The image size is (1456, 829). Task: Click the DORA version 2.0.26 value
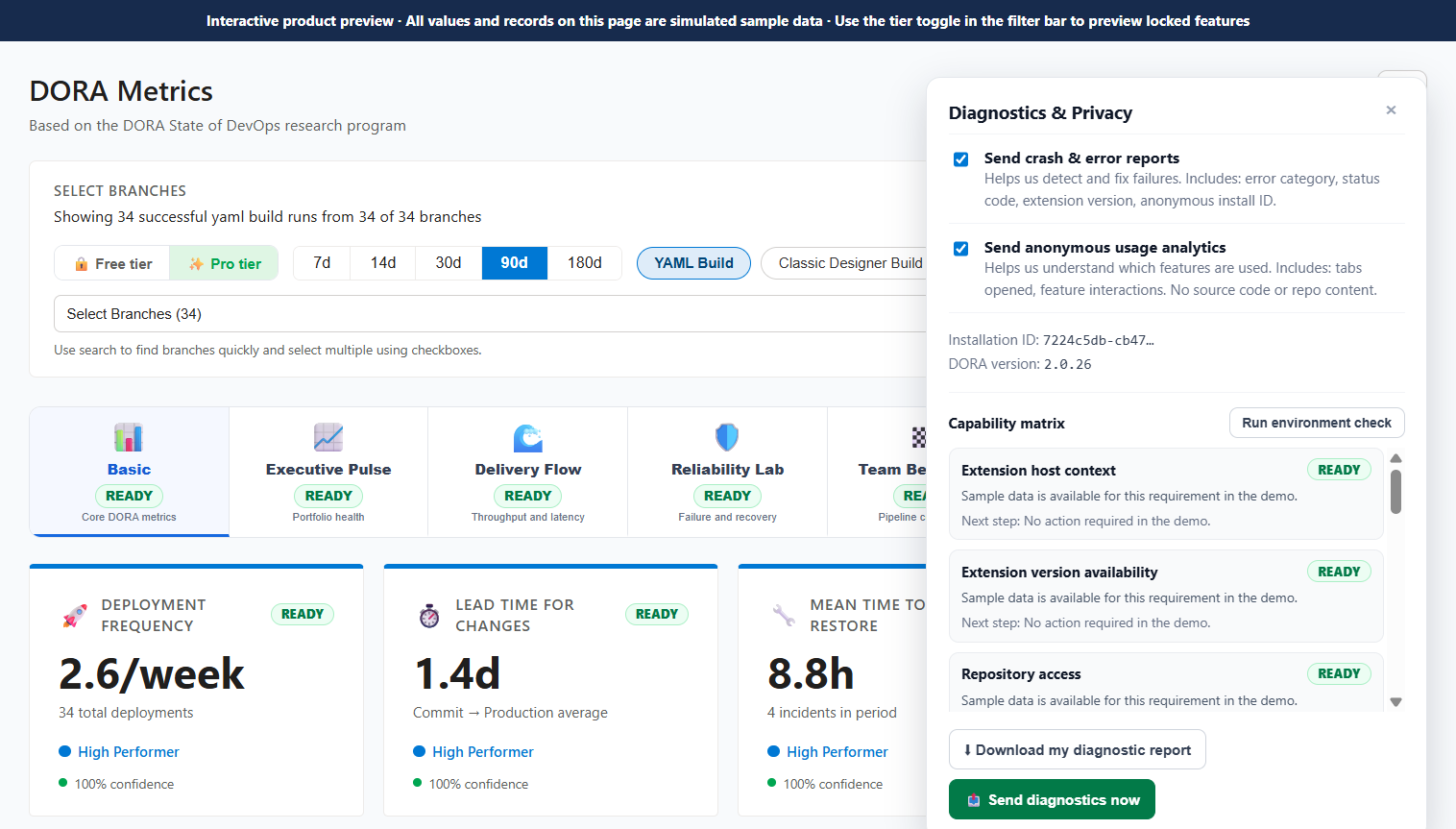pos(1068,364)
